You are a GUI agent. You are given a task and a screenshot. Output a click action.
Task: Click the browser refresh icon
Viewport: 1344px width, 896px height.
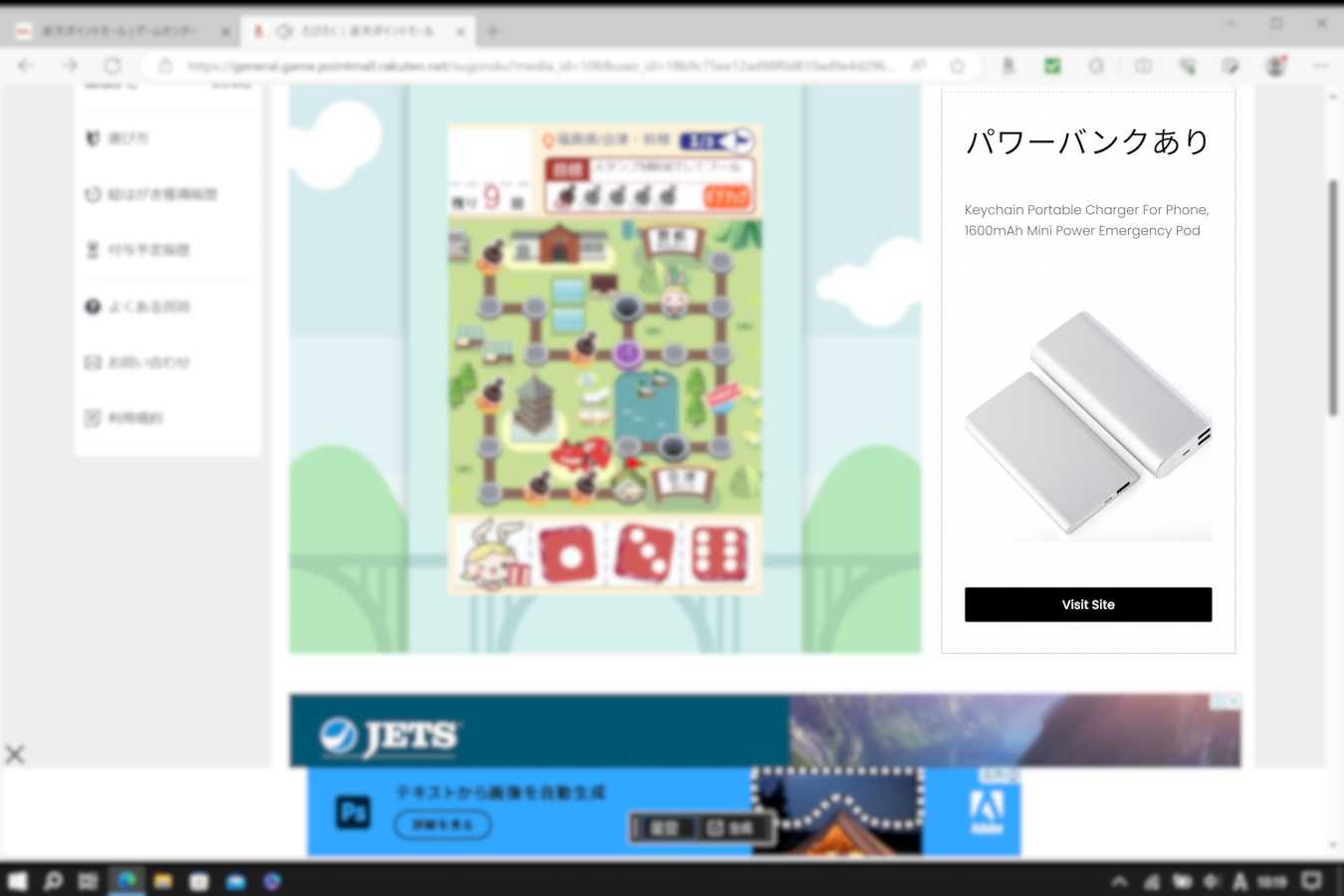pos(112,66)
